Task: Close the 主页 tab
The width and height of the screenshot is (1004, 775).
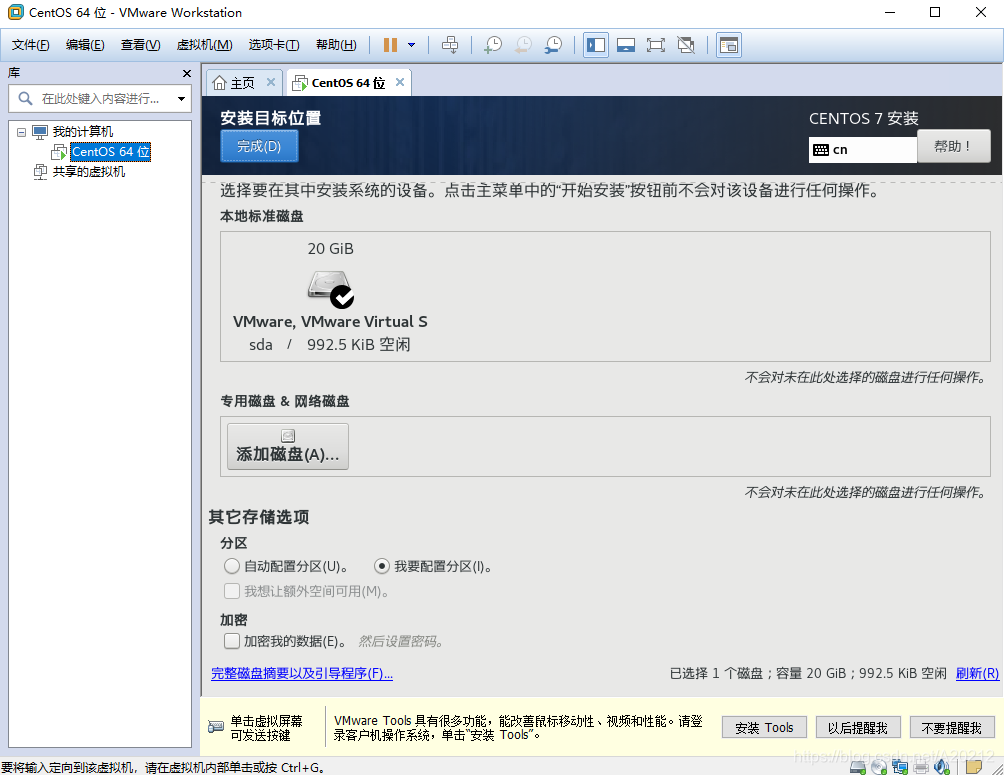Action: [x=271, y=82]
